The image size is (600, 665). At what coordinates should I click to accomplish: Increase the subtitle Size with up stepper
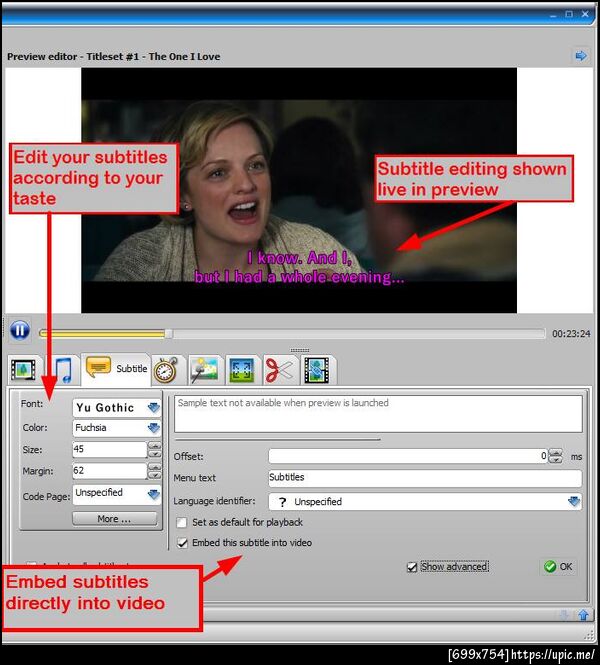pyautogui.click(x=155, y=446)
